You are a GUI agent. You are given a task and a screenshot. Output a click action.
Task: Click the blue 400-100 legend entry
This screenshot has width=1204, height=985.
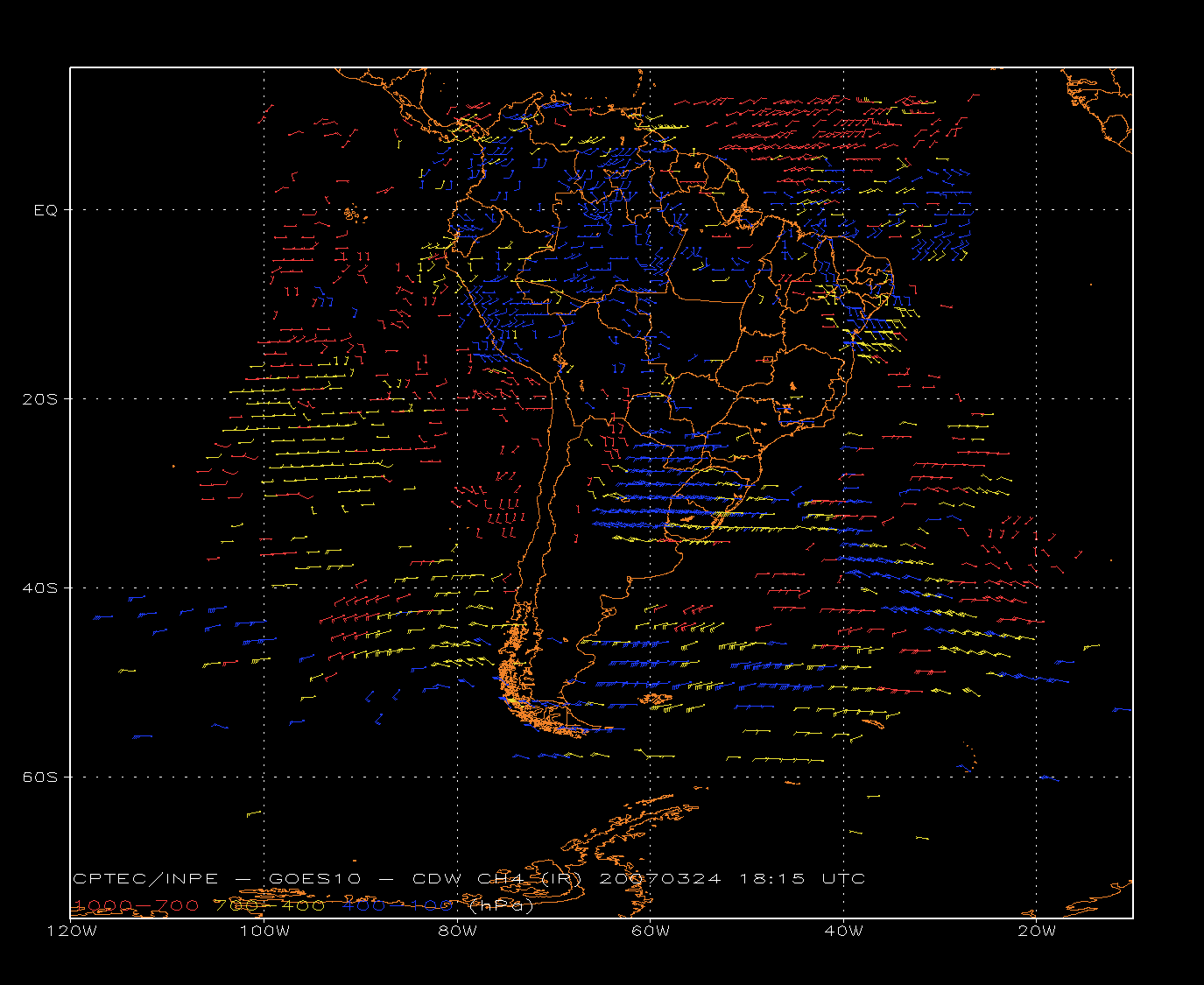pyautogui.click(x=398, y=905)
